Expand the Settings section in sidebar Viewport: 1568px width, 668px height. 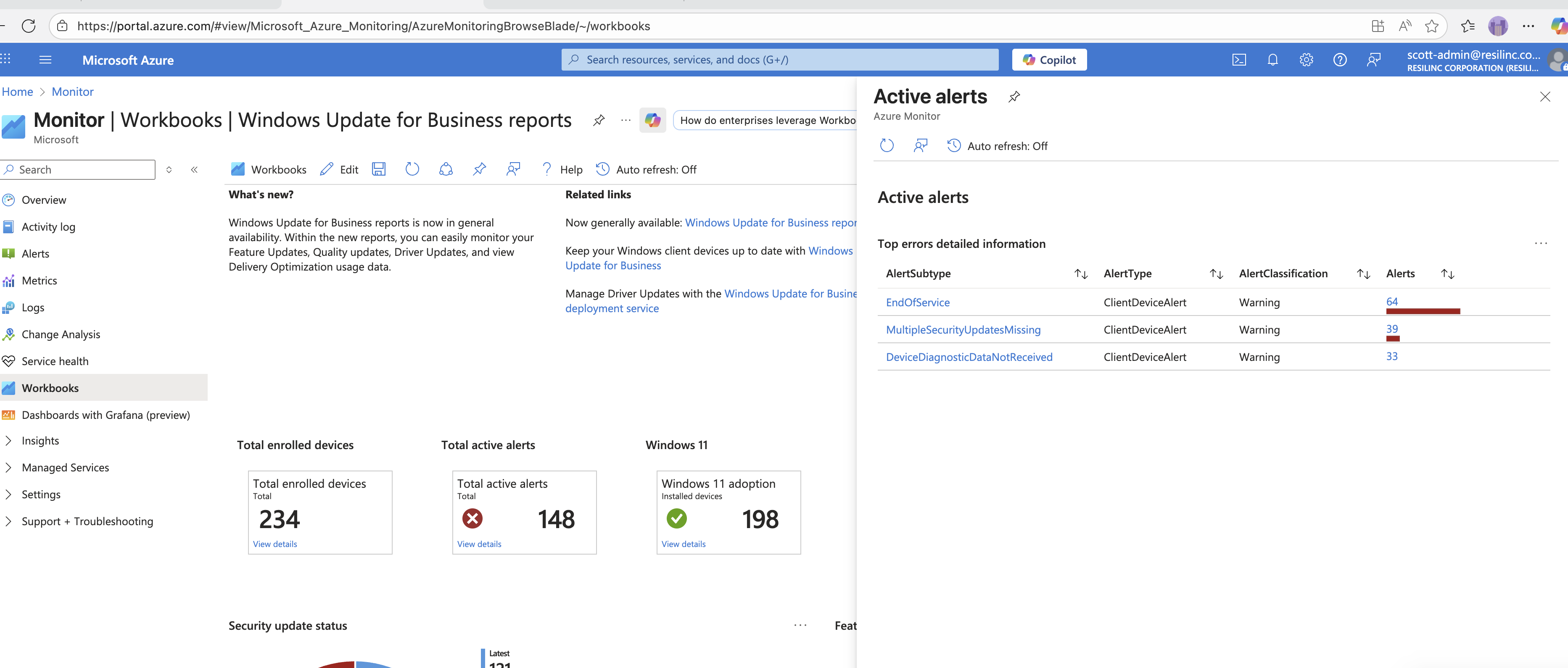[x=8, y=494]
